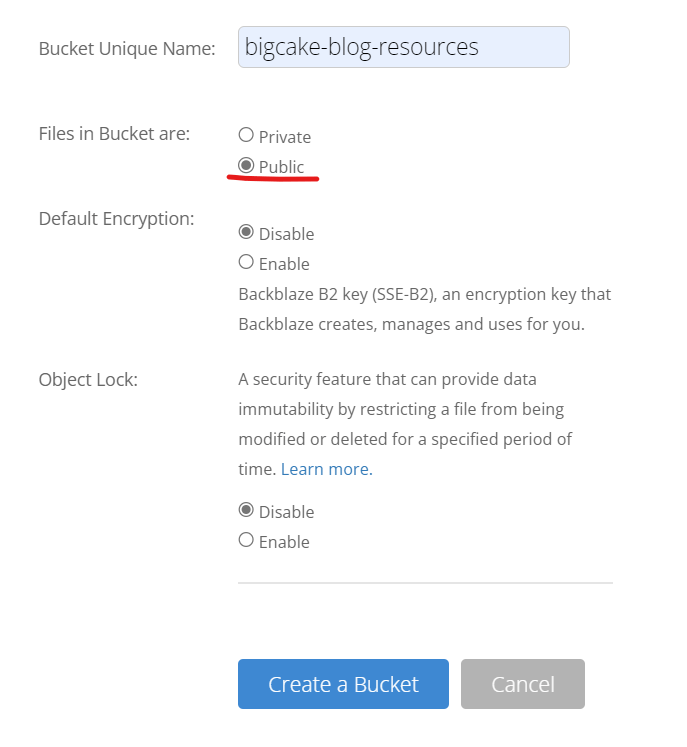The width and height of the screenshot is (687, 747).
Task: Choose Enable under Default Encryption
Action: click(x=246, y=262)
